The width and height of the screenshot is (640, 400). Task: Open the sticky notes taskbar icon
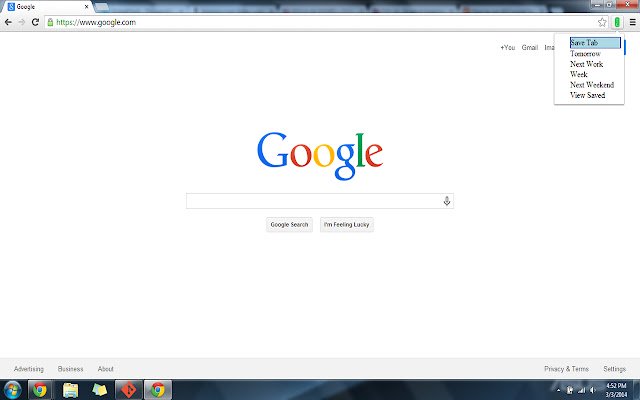pyautogui.click(x=99, y=390)
